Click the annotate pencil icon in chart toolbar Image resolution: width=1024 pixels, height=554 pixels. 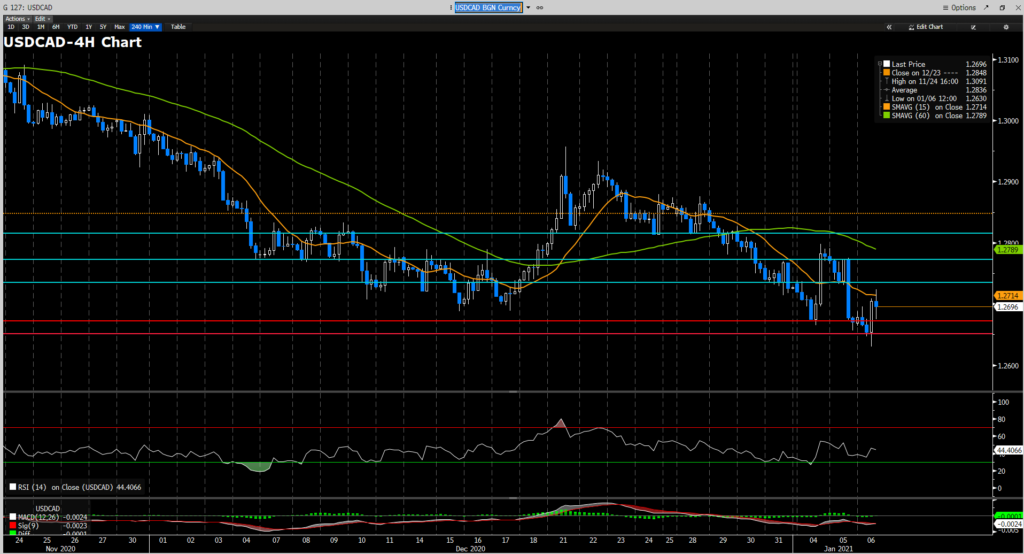pos(974,27)
